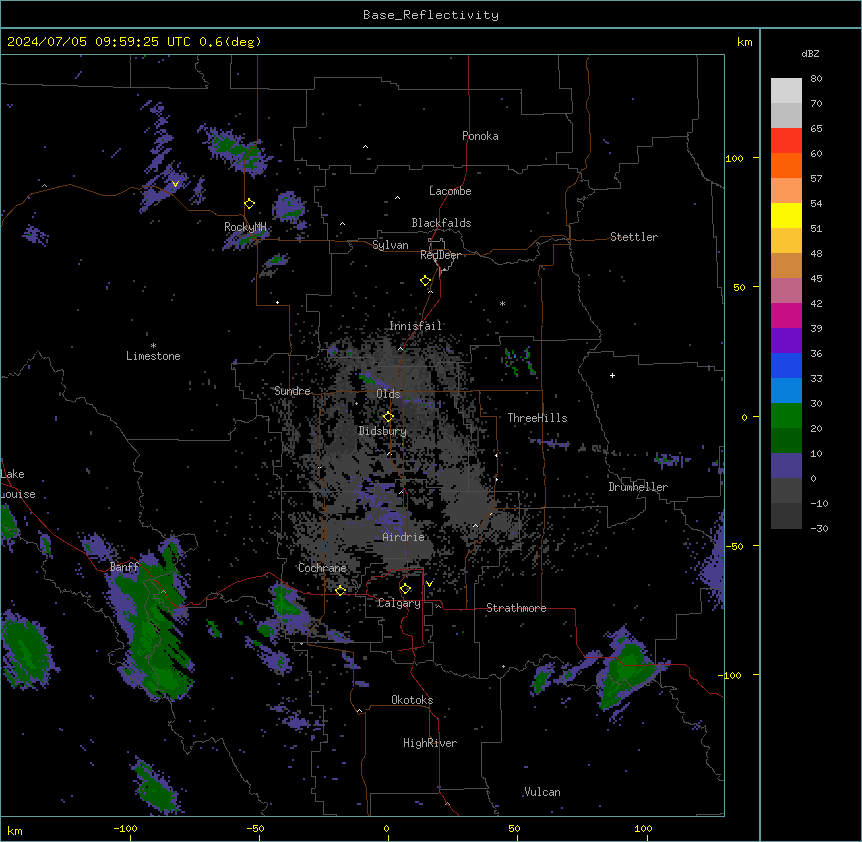Click the Didsbury town label
This screenshot has width=862, height=842.
click(383, 431)
